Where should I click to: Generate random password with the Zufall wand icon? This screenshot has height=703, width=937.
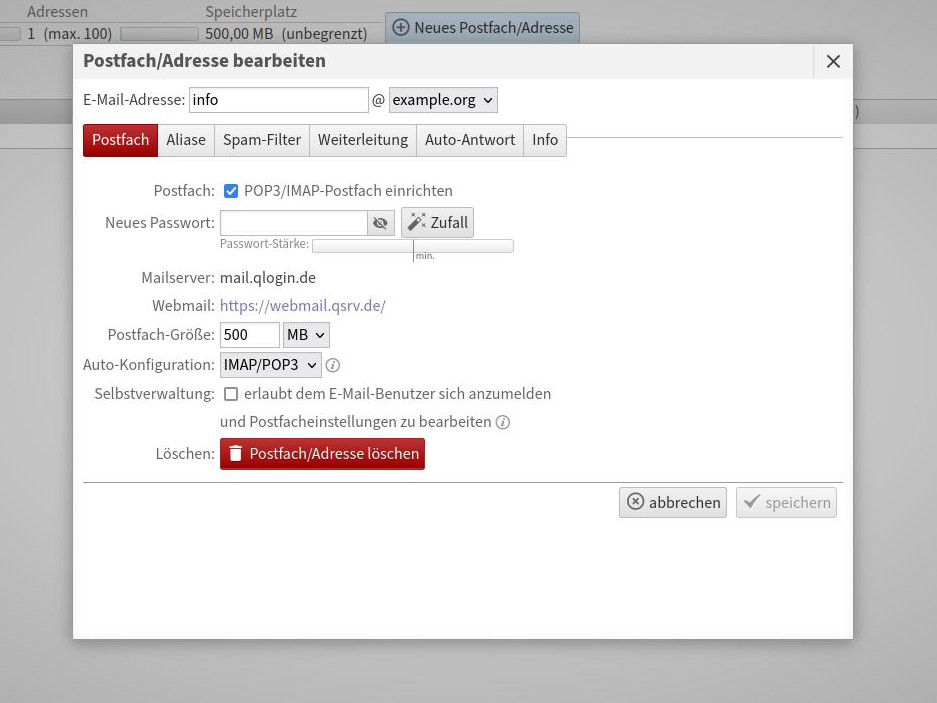(x=417, y=222)
